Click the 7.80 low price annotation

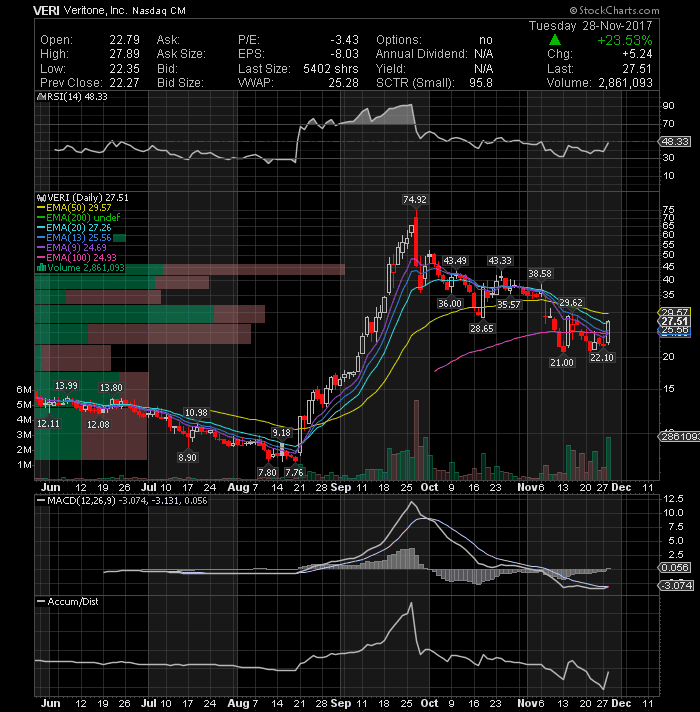(x=267, y=473)
